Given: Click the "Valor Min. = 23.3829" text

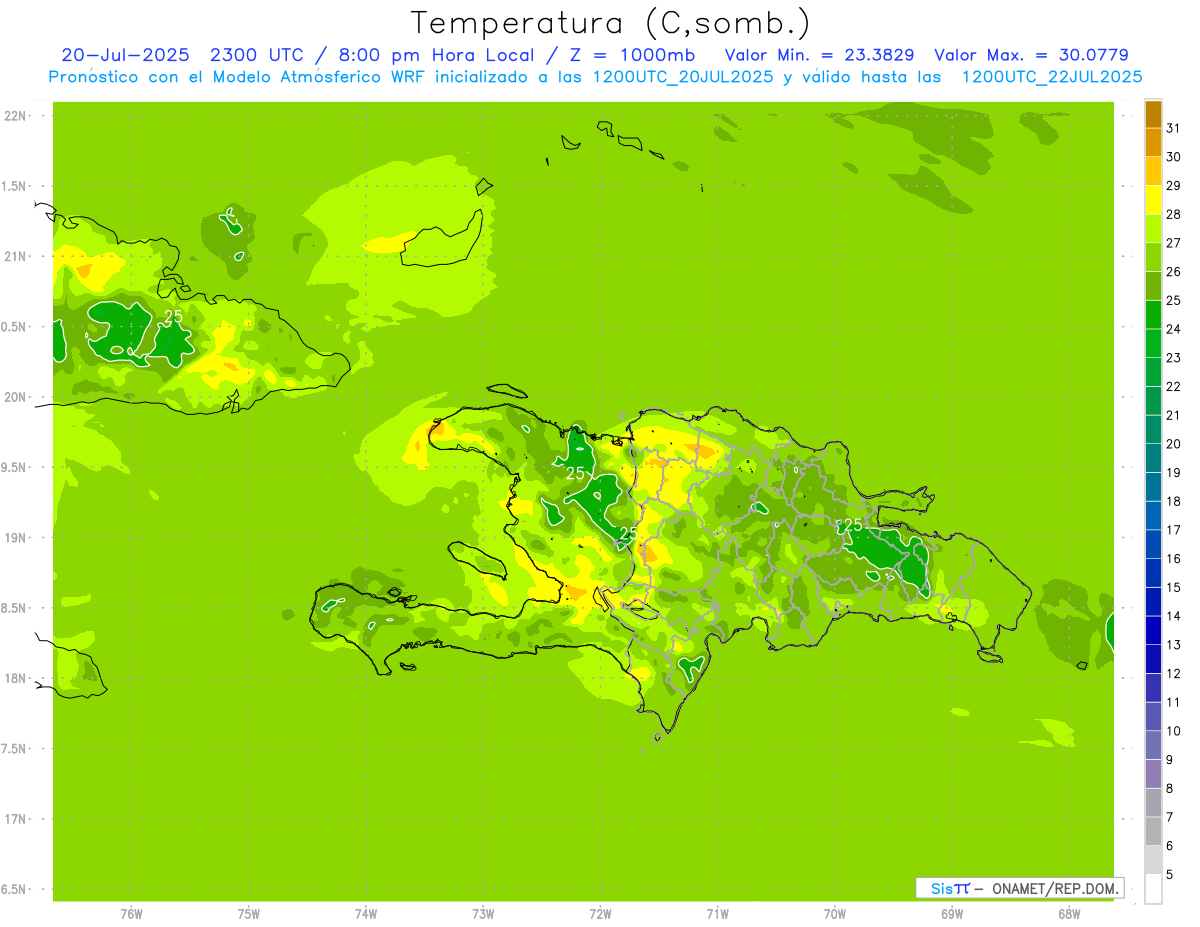Looking at the screenshot, I should pyautogui.click(x=818, y=55).
